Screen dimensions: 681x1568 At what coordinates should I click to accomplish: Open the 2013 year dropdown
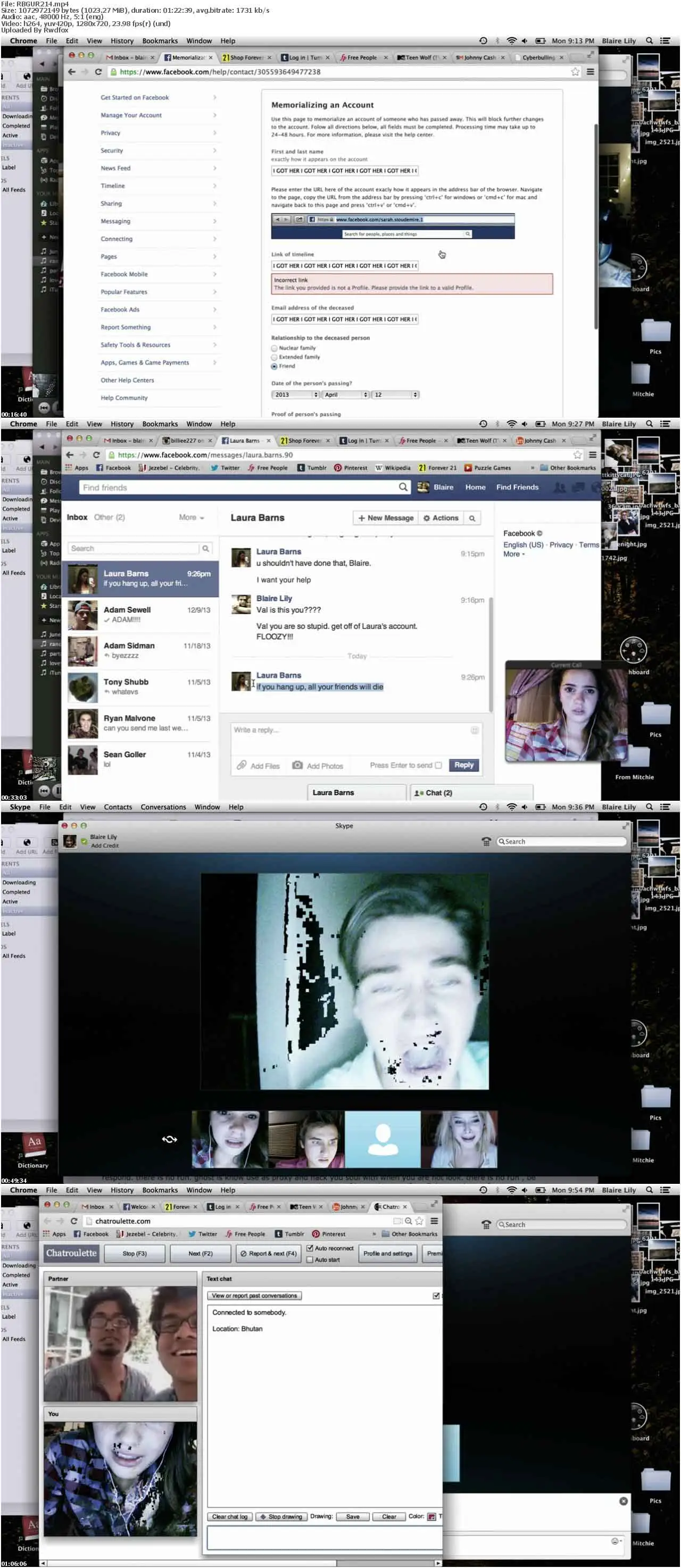[x=295, y=394]
